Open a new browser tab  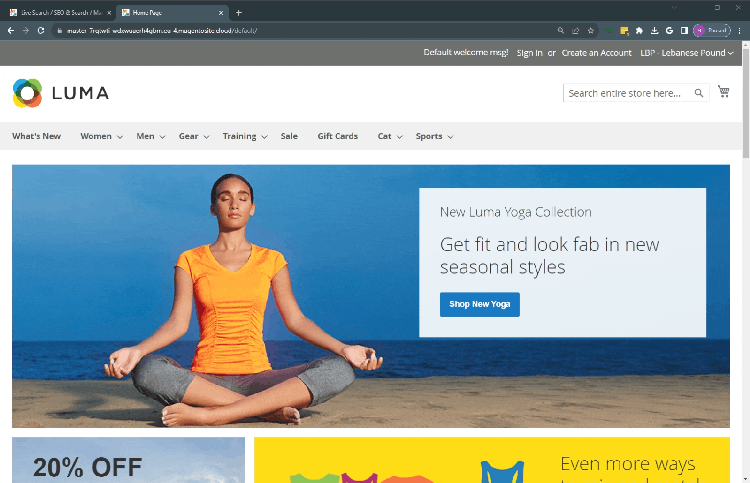[x=238, y=12]
